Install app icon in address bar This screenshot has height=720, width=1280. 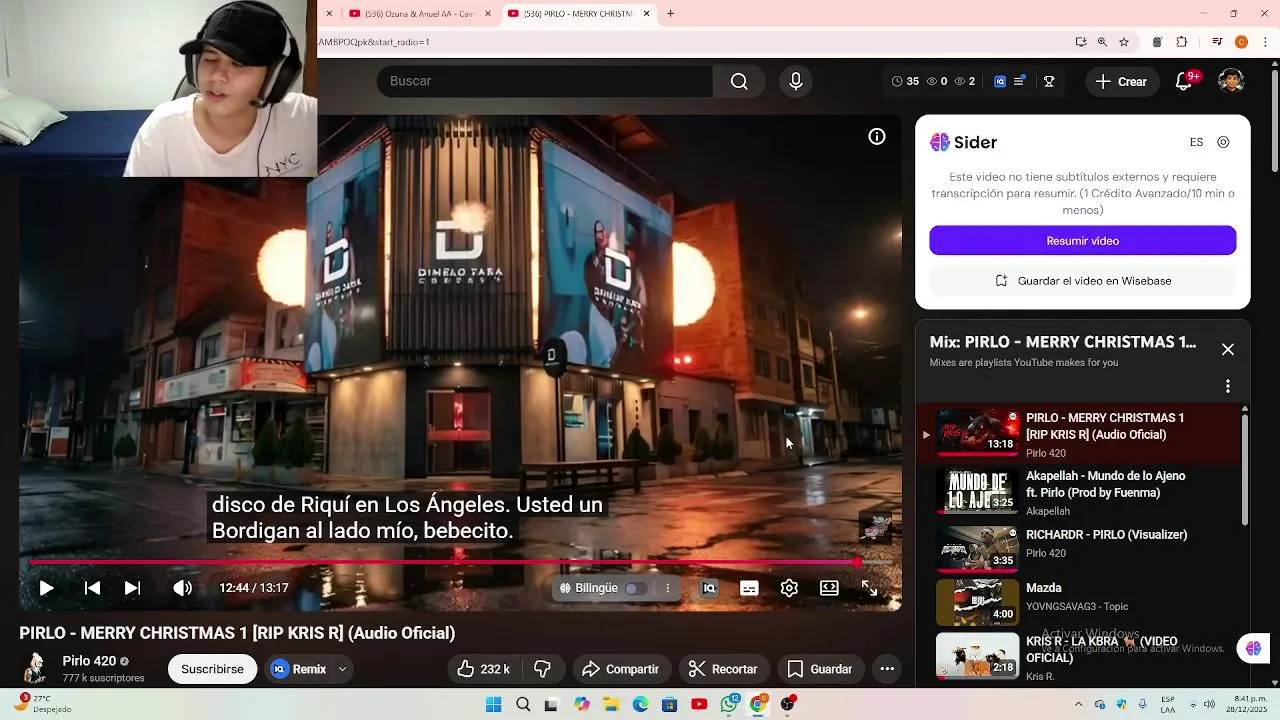[x=1081, y=42]
